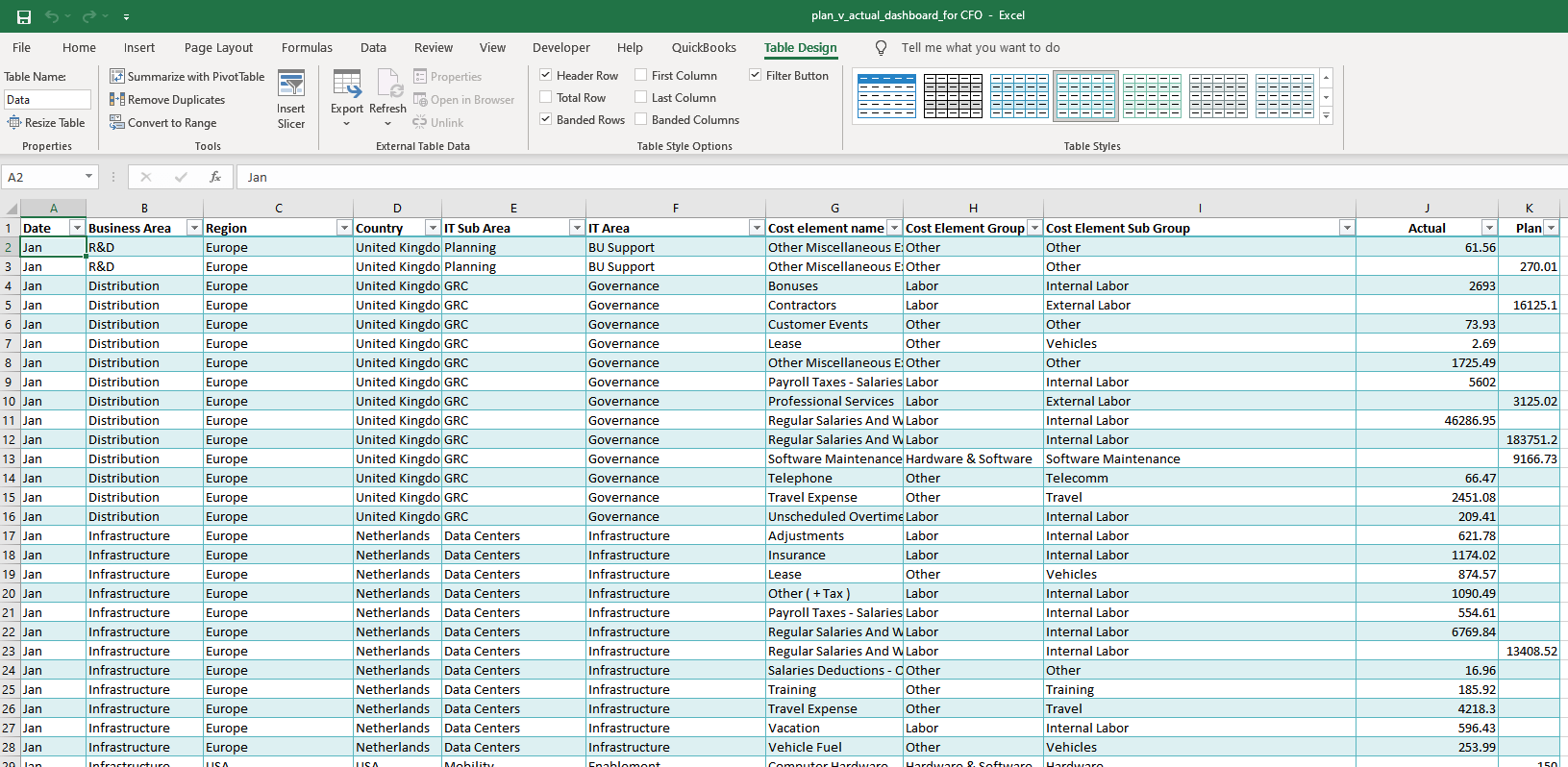Viewport: 1568px width, 767px height.
Task: Open the Country column filter dropdown
Action: click(x=432, y=228)
